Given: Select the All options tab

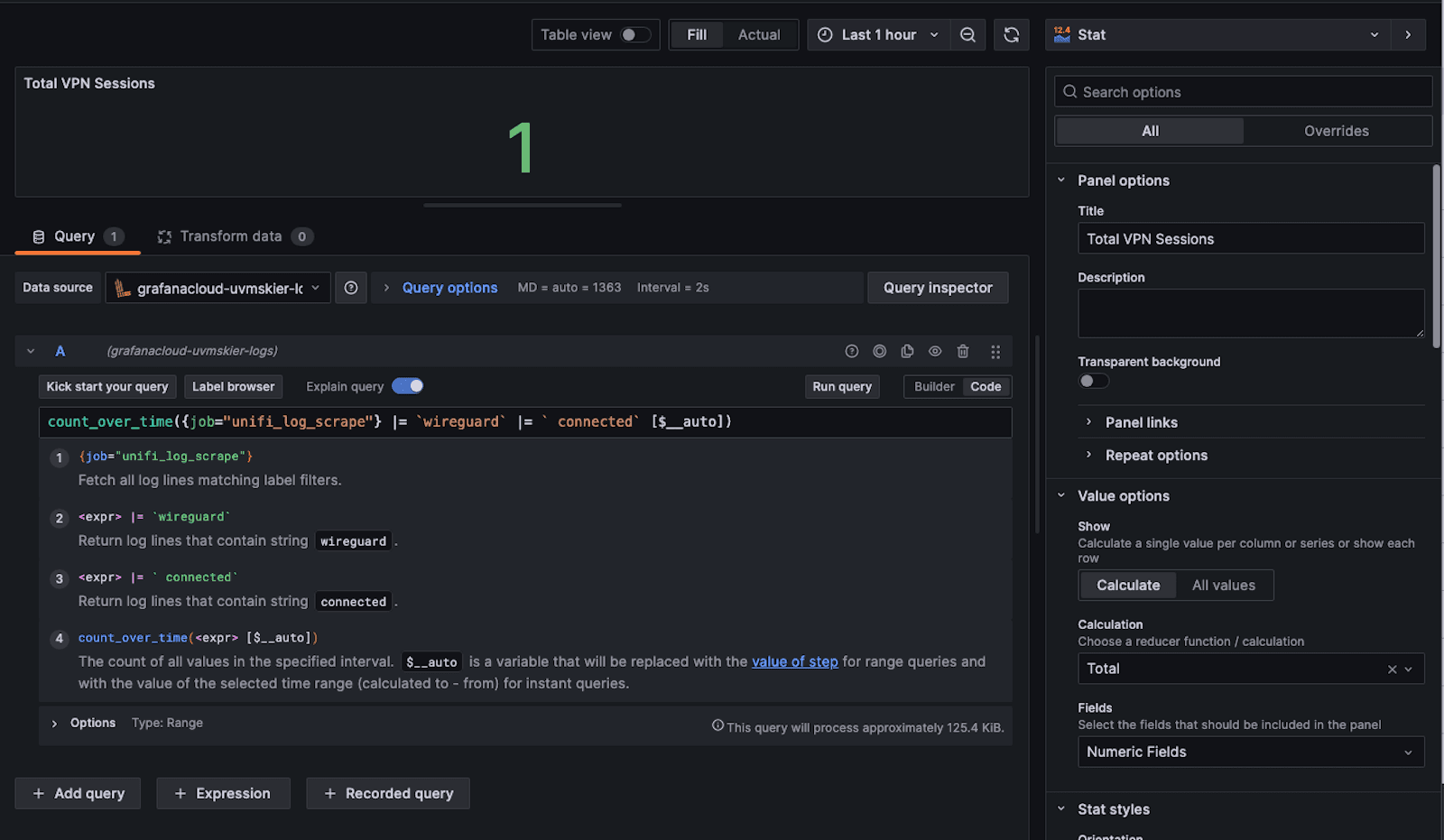Looking at the screenshot, I should pyautogui.click(x=1150, y=131).
